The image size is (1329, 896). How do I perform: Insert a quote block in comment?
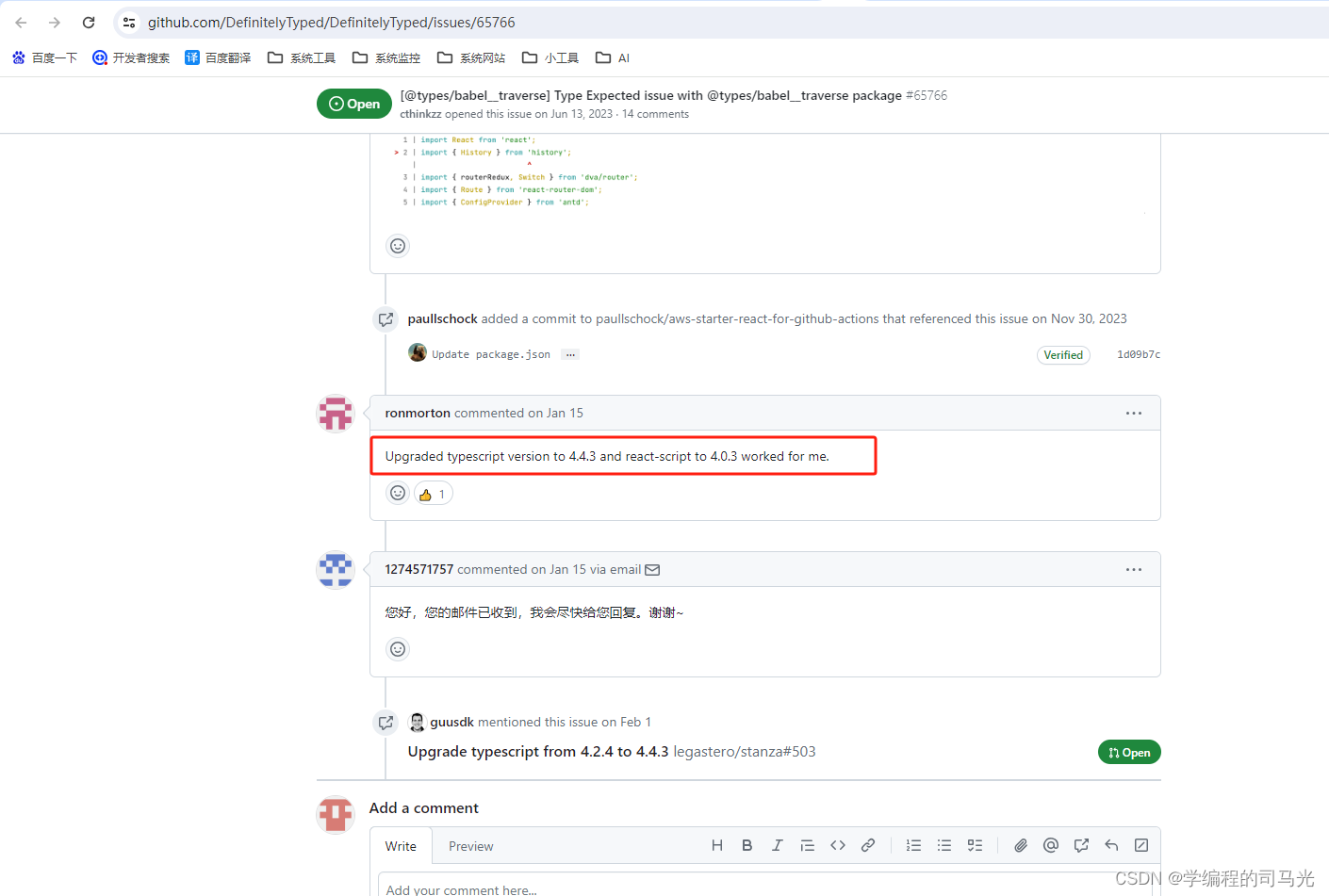pos(807,846)
